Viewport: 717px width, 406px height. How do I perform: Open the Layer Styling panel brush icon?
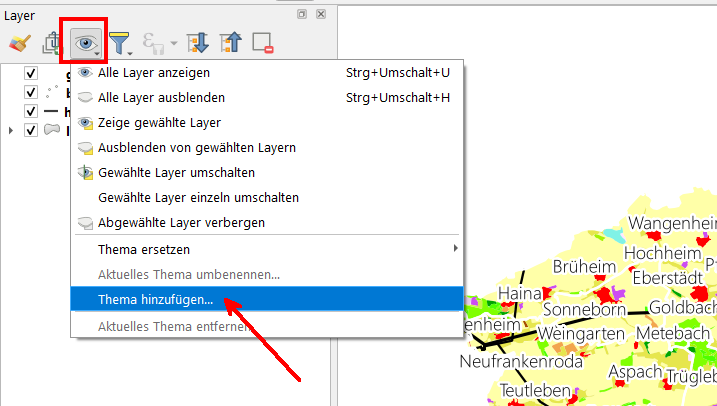tap(20, 43)
